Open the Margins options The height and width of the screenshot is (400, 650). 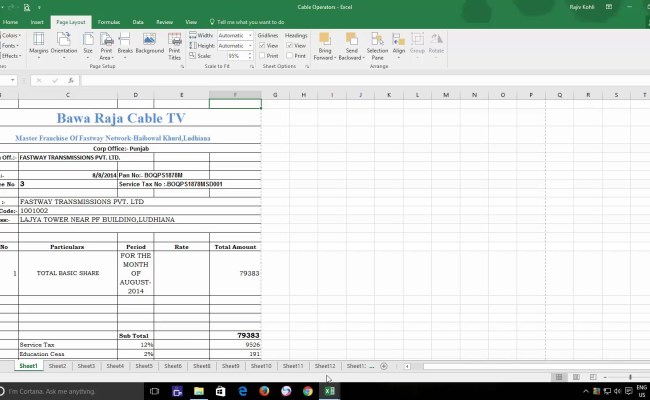pos(39,45)
